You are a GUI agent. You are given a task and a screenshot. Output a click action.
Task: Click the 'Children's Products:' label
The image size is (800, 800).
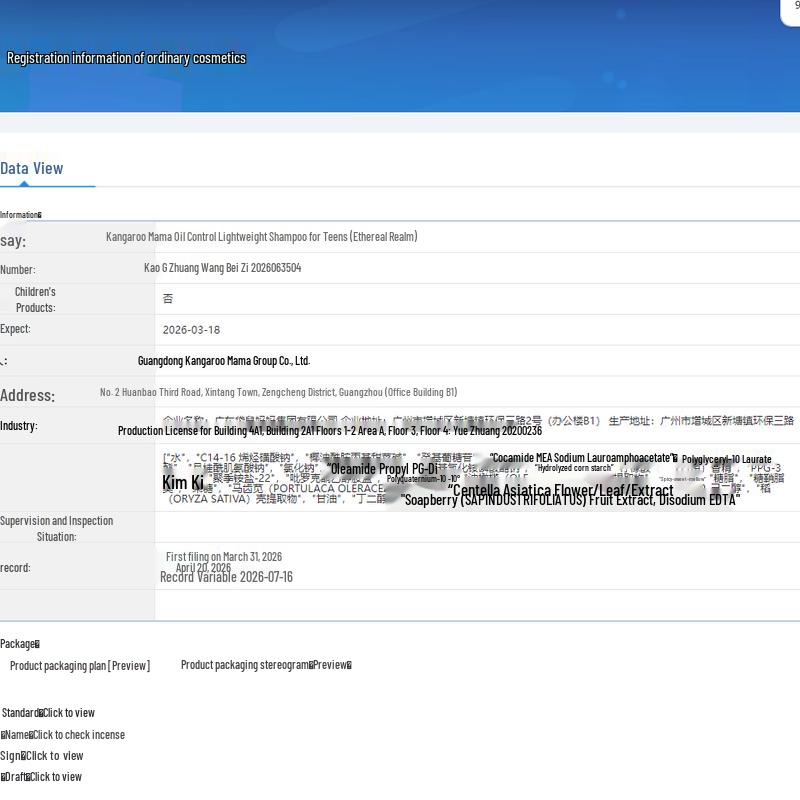click(x=35, y=299)
